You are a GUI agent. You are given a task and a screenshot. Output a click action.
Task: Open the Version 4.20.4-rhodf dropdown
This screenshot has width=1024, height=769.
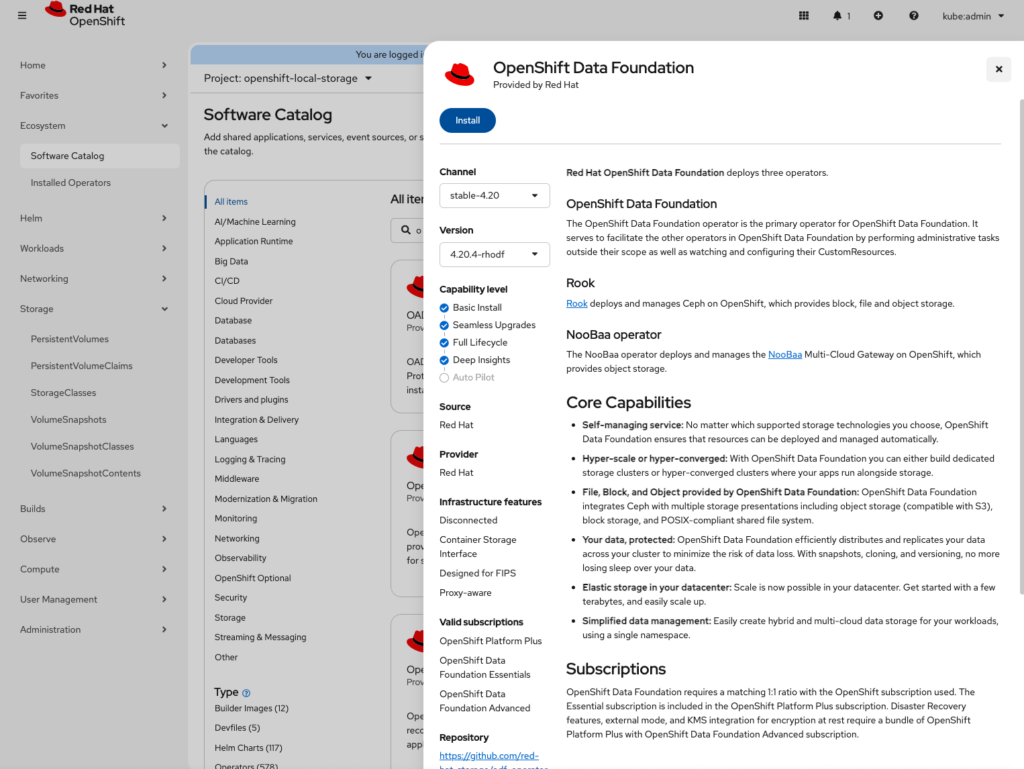[494, 254]
